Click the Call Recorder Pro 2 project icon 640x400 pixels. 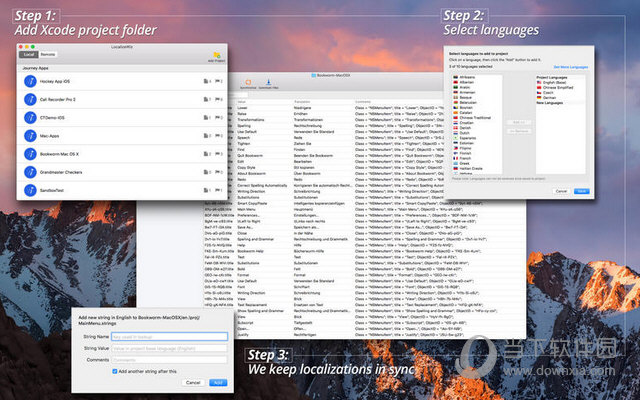click(x=30, y=99)
